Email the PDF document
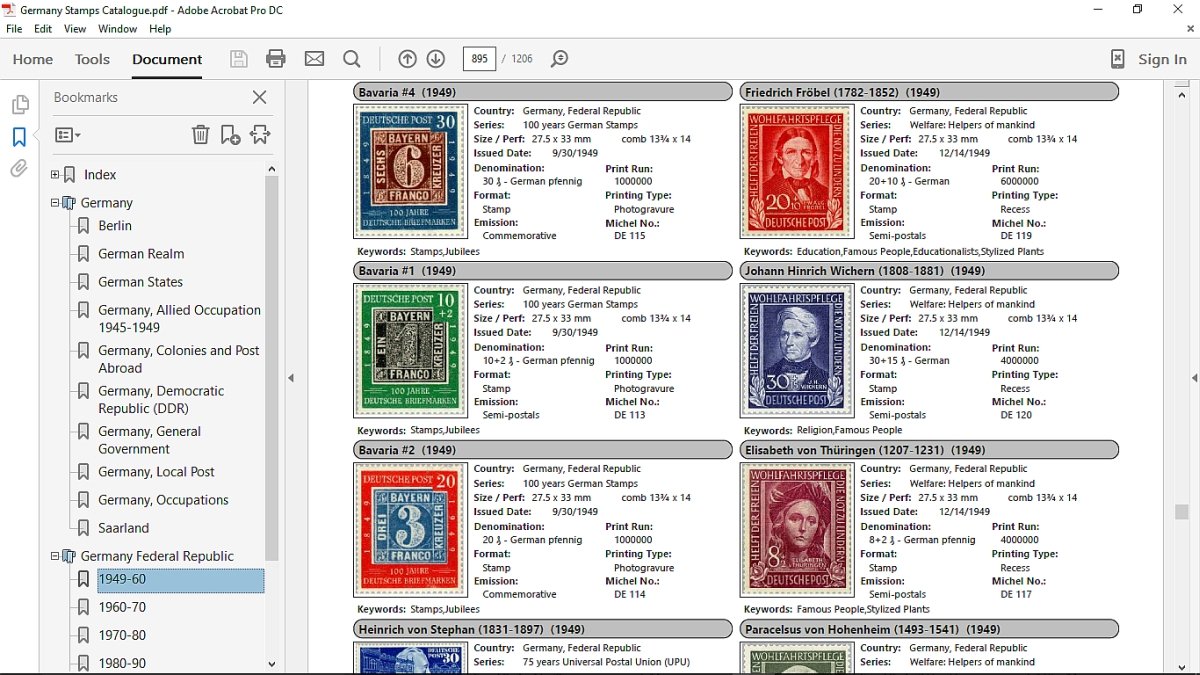The height and width of the screenshot is (675, 1200). click(x=313, y=59)
